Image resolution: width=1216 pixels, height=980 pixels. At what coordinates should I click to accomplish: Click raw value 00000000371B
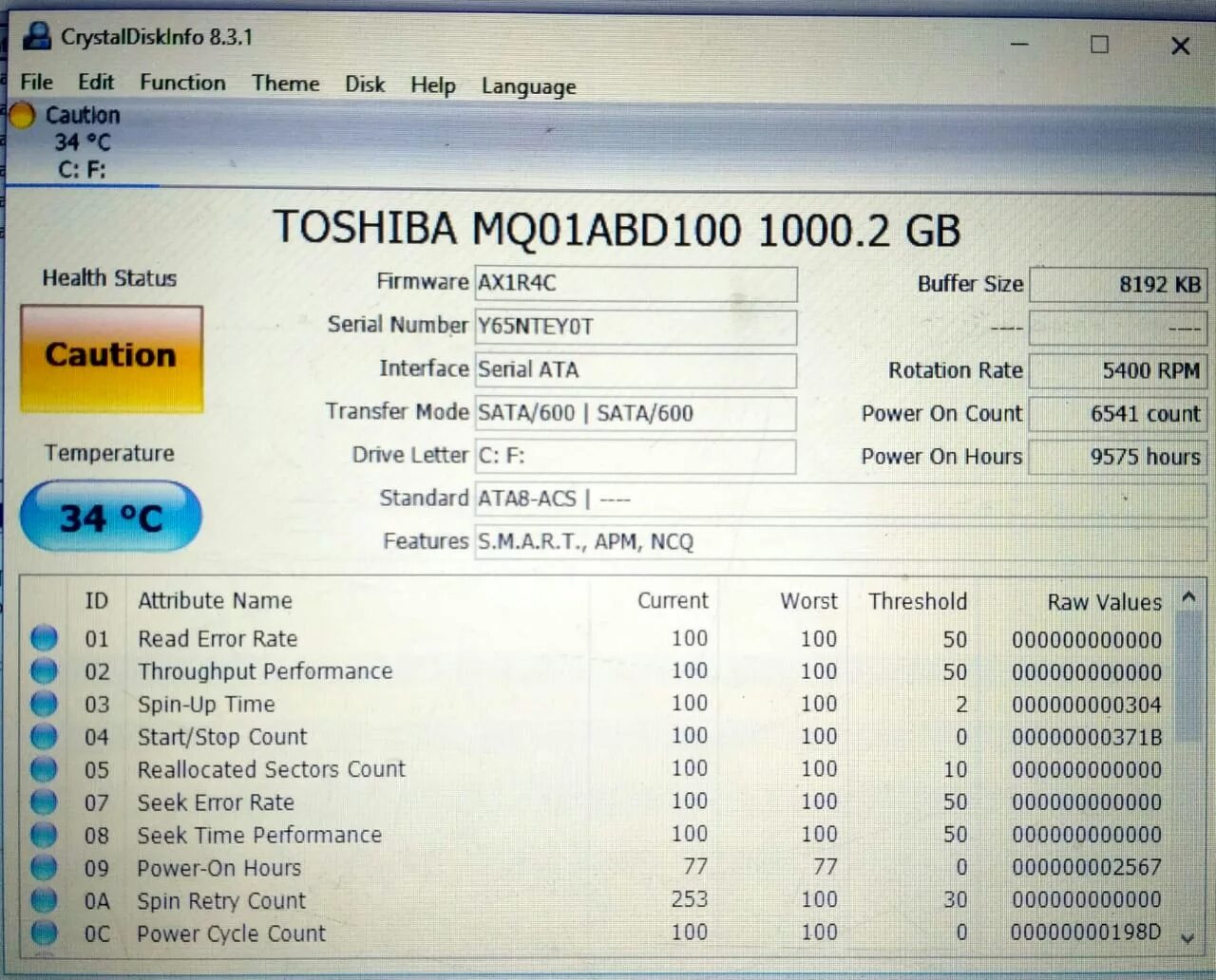pyautogui.click(x=1086, y=738)
